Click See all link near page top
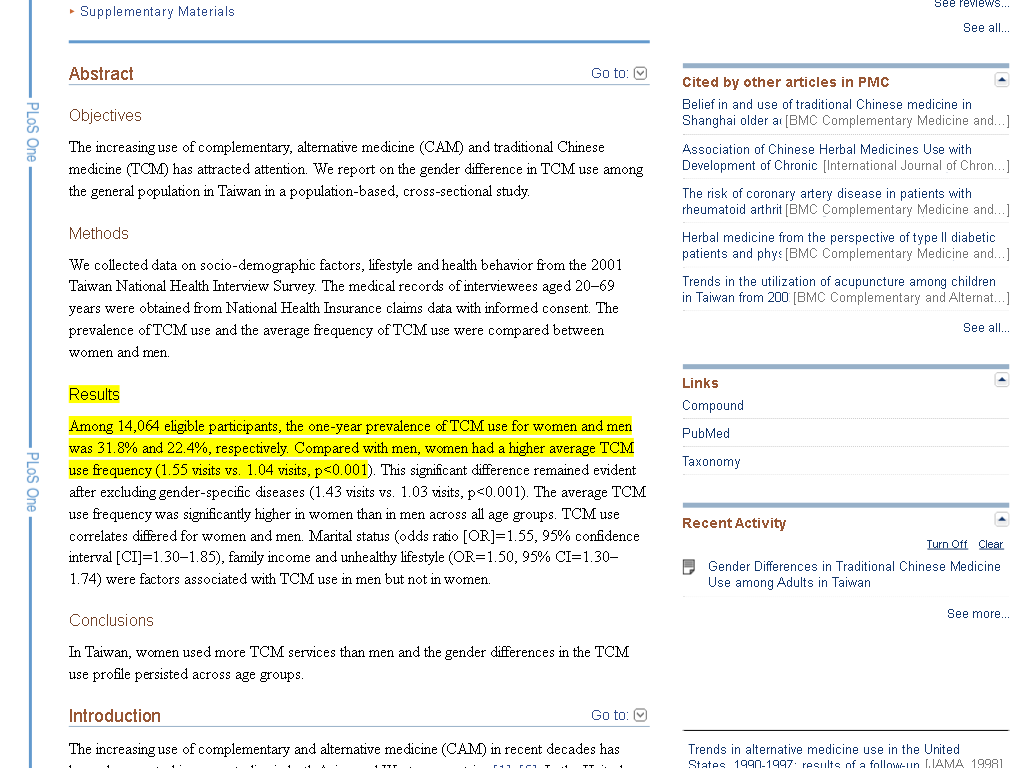 pyautogui.click(x=985, y=27)
